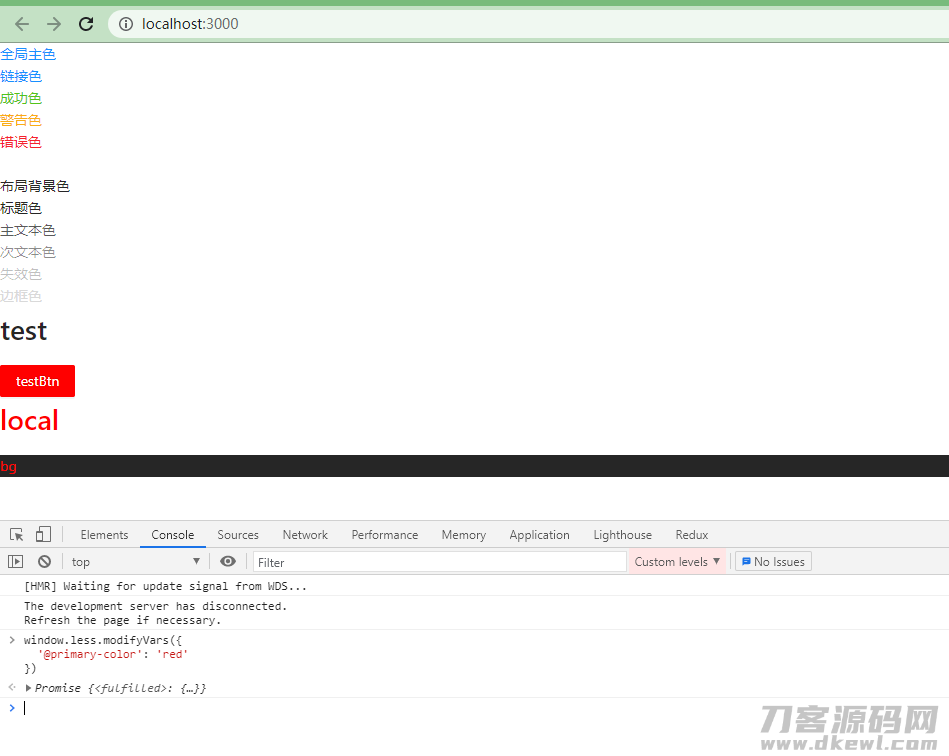Show the console sidebar panel icon
Image resolution: width=949 pixels, height=756 pixels.
tap(16, 562)
